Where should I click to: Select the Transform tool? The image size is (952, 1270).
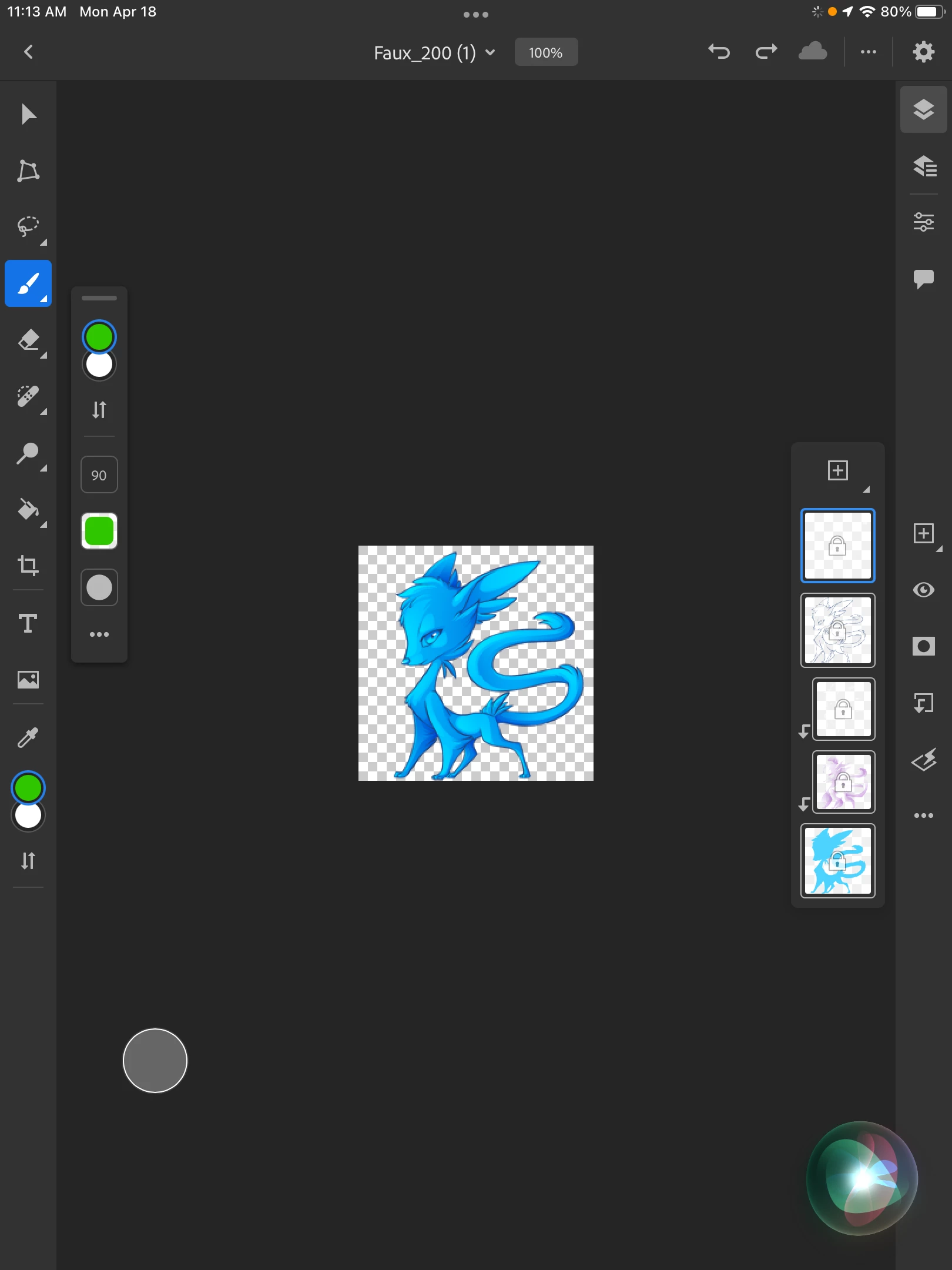(28, 171)
